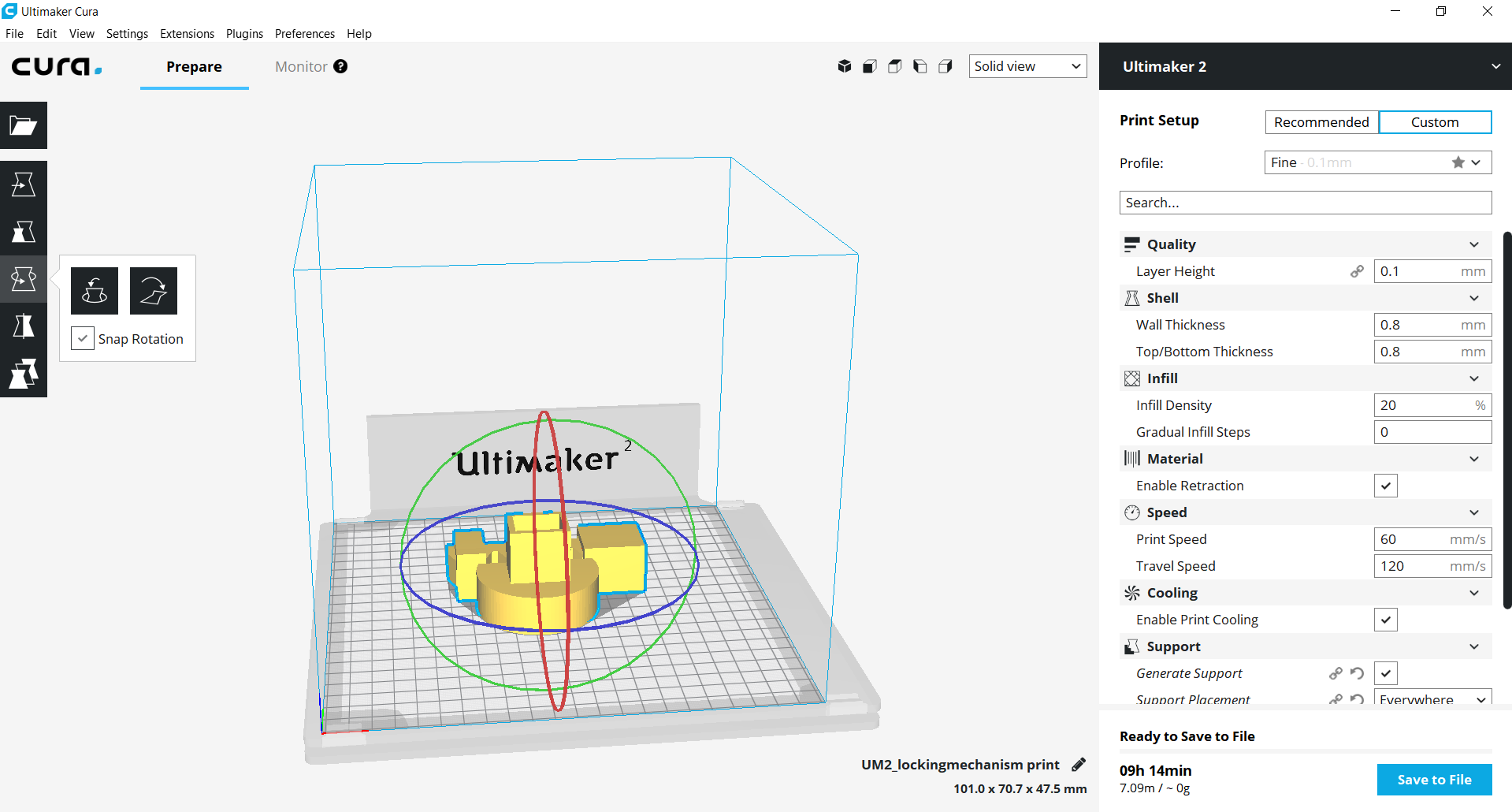The height and width of the screenshot is (812, 1512).
Task: Switch to the Prepare tab
Action: (x=194, y=67)
